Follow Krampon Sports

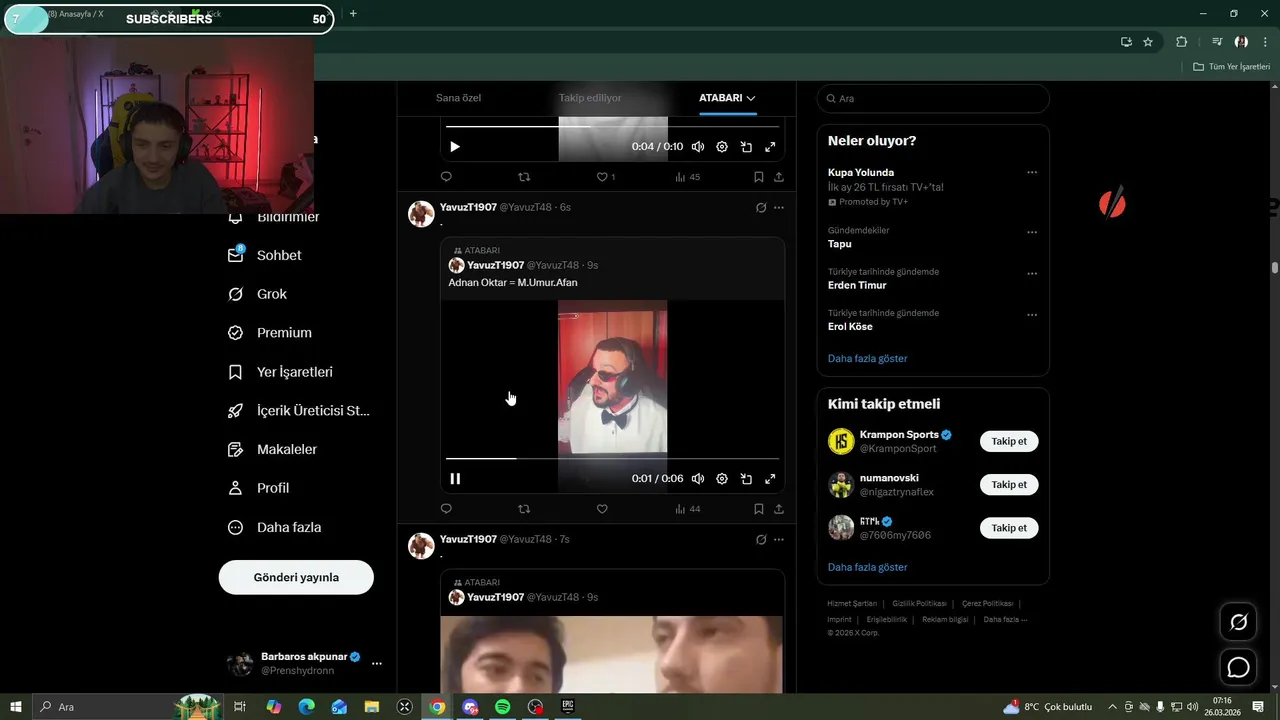point(1009,441)
